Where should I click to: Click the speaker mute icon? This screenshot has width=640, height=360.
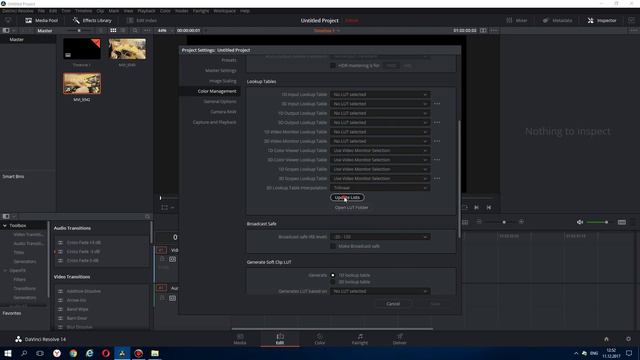(x=580, y=222)
